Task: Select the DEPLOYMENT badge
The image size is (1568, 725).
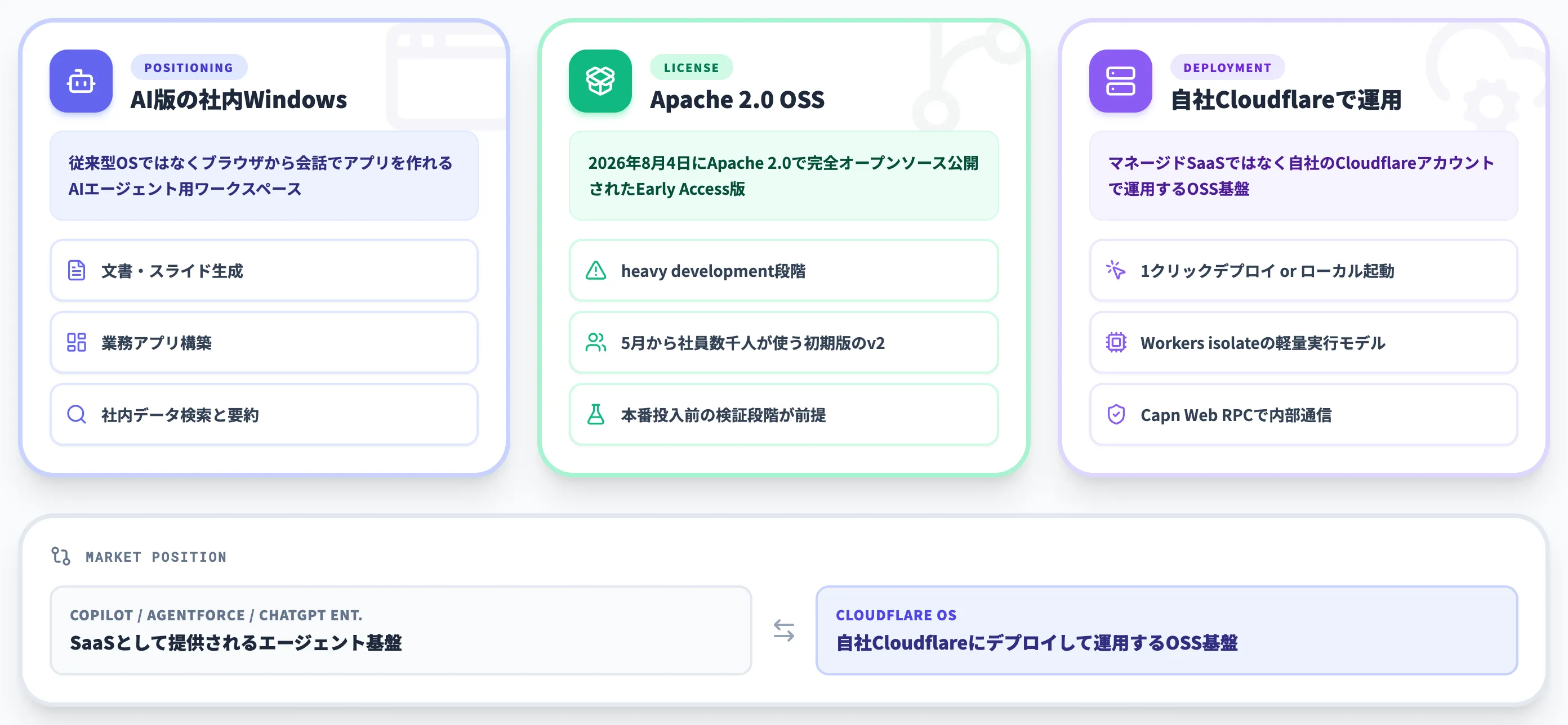Action: pos(1227,68)
